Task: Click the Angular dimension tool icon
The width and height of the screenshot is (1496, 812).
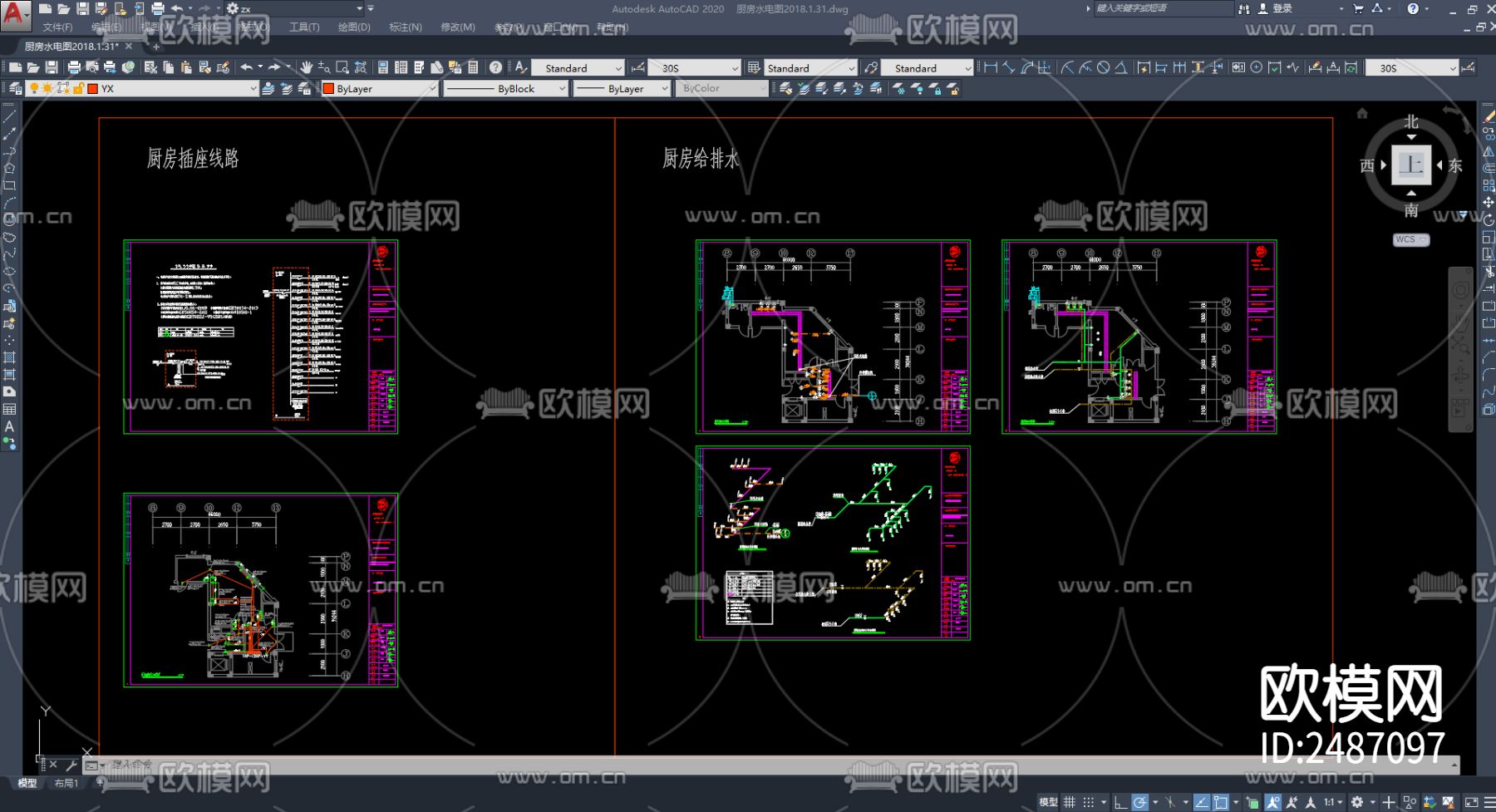Action: (1121, 67)
